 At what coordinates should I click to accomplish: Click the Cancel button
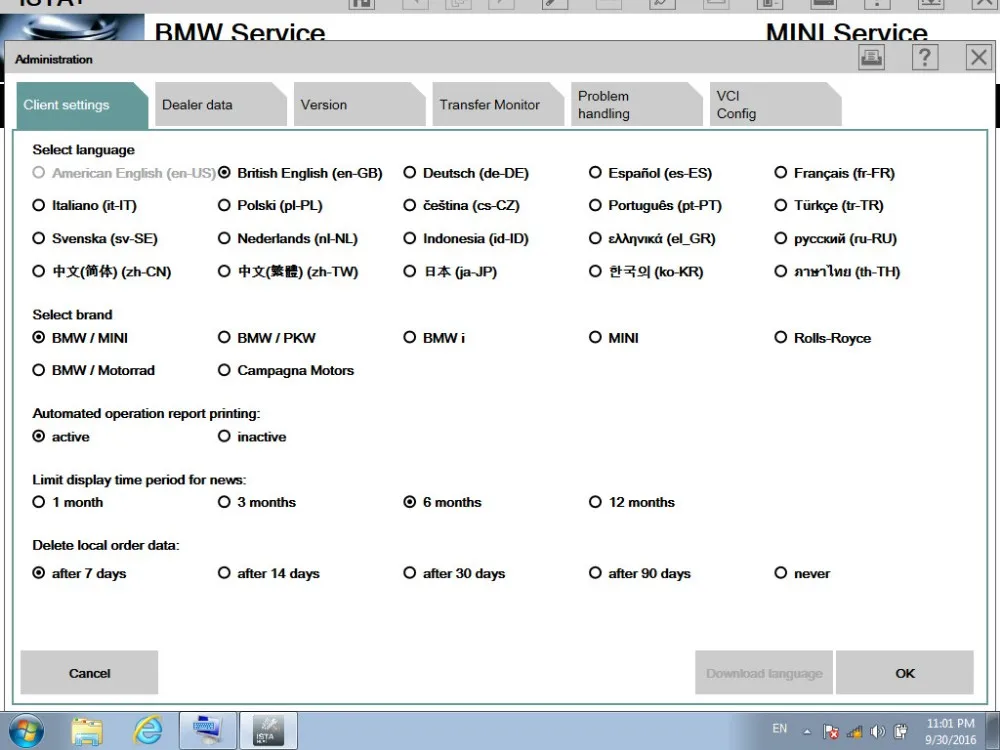(89, 673)
